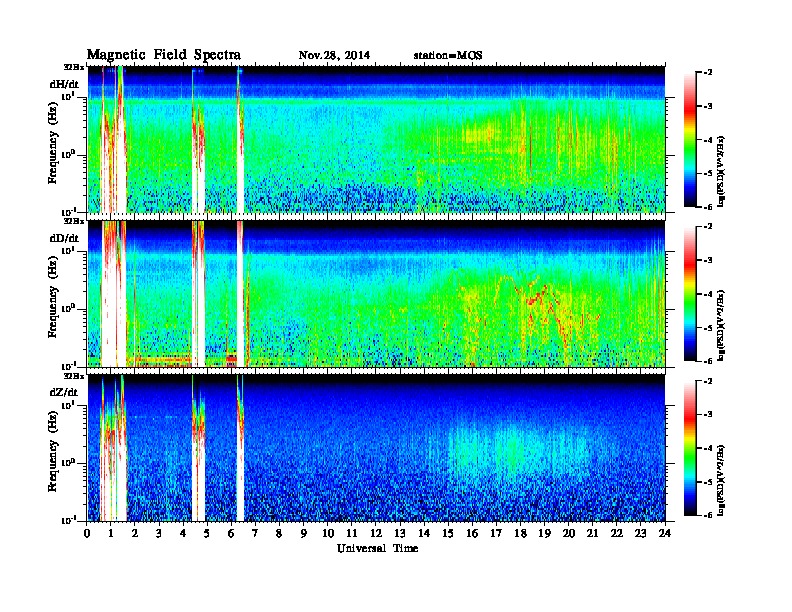Click the "-2" tick of dH/dt colorbar

(709, 73)
